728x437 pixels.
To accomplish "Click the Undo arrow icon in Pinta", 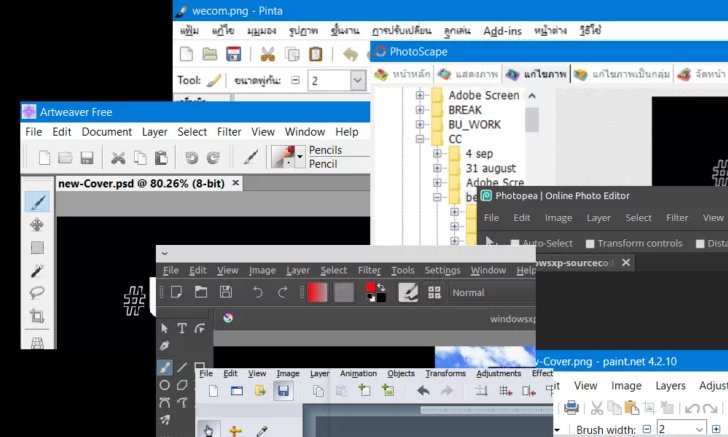I will (x=351, y=54).
